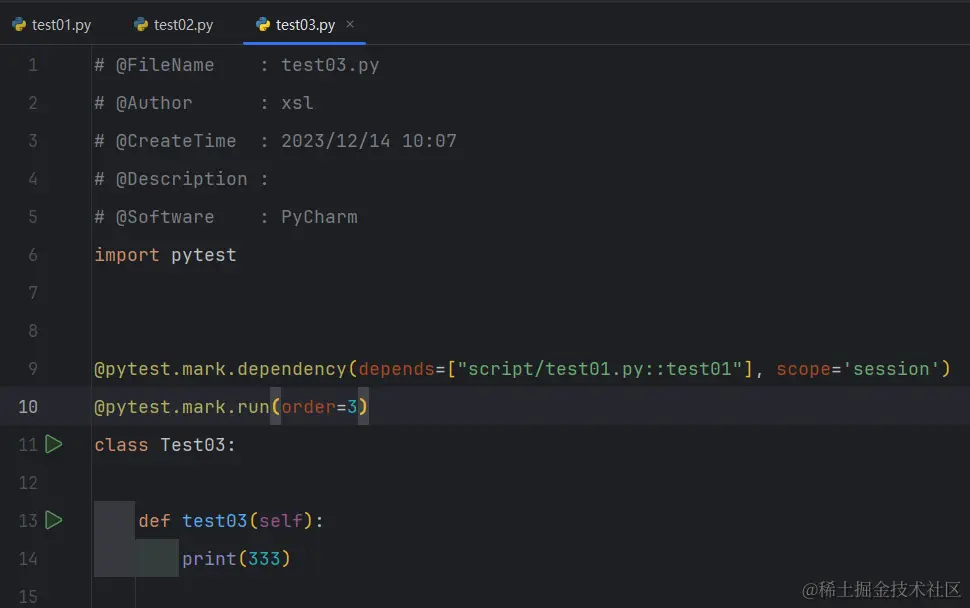Place cursor on the import pytest statement

point(165,255)
